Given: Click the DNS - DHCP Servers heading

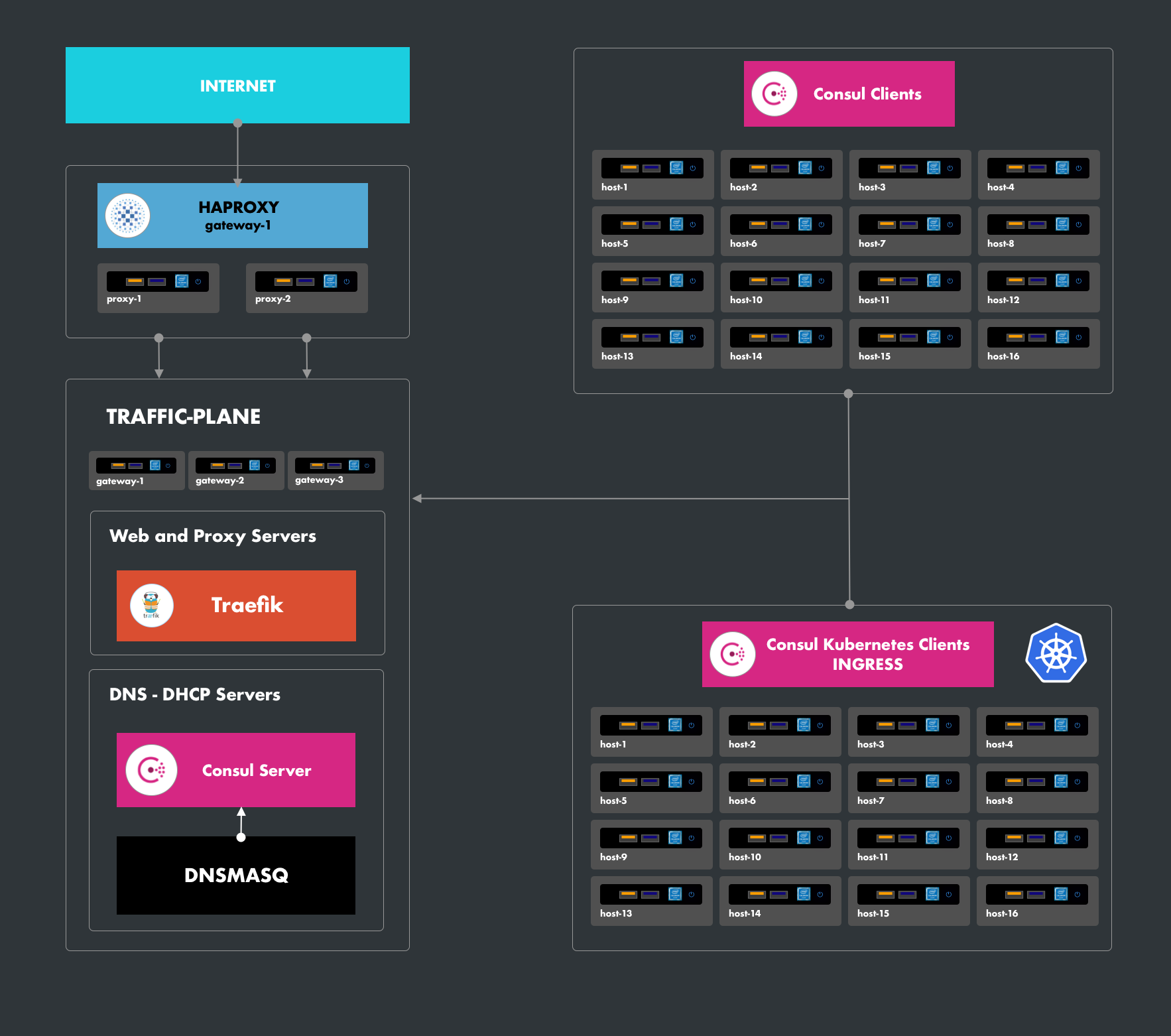Looking at the screenshot, I should pyautogui.click(x=194, y=694).
